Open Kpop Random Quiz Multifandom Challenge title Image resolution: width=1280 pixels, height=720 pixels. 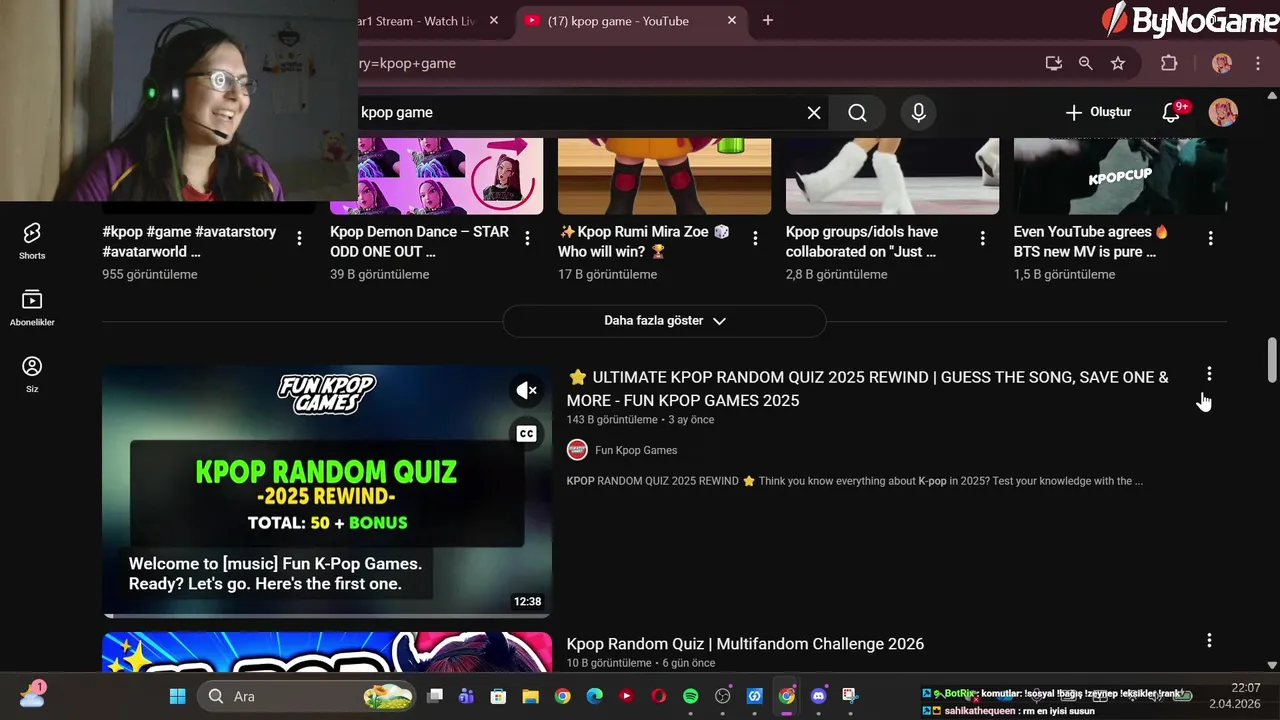coord(745,644)
